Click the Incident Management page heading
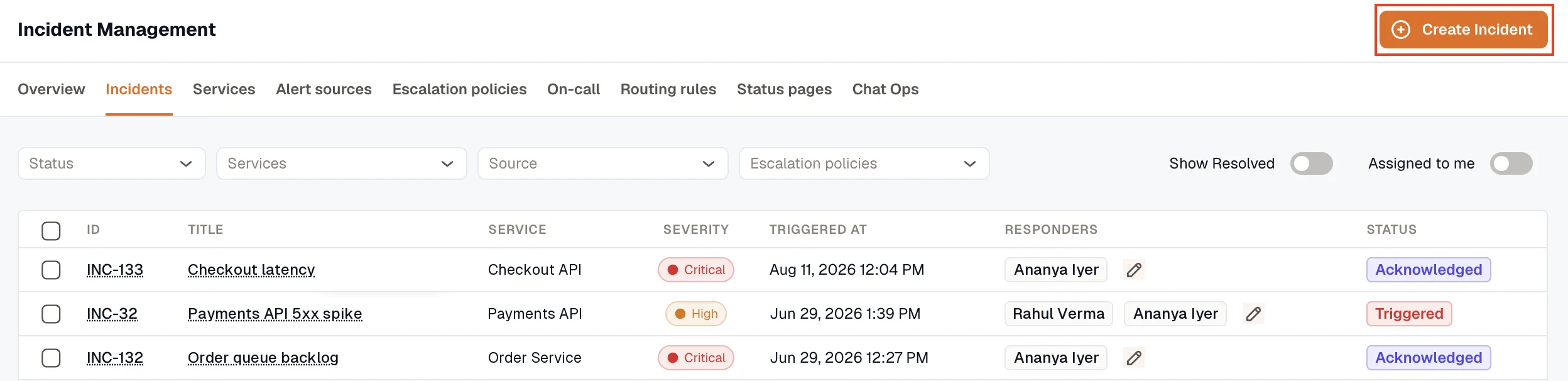The image size is (1568, 381). [116, 30]
